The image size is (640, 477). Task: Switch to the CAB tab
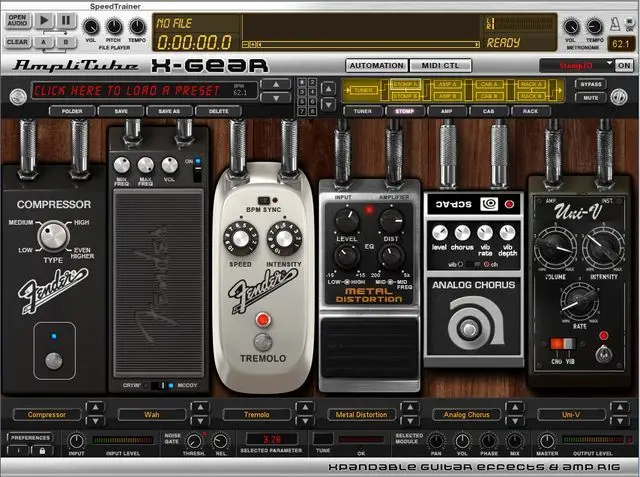tap(489, 111)
